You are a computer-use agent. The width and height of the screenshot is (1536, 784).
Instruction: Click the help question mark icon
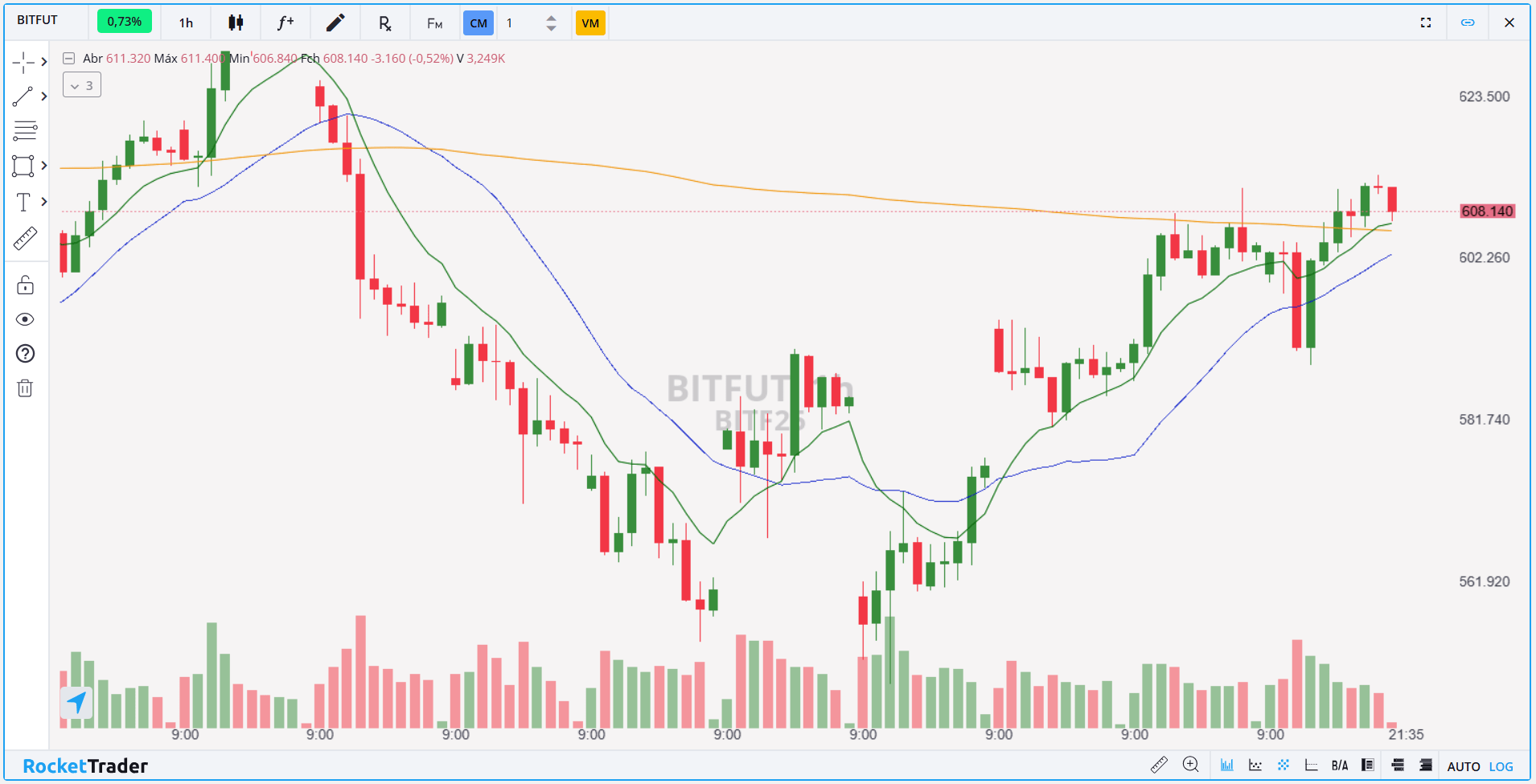[x=25, y=354]
